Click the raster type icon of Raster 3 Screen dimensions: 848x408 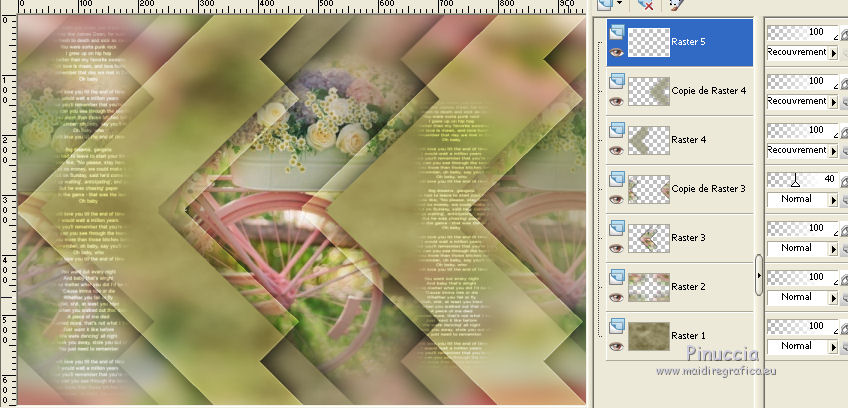[617, 228]
